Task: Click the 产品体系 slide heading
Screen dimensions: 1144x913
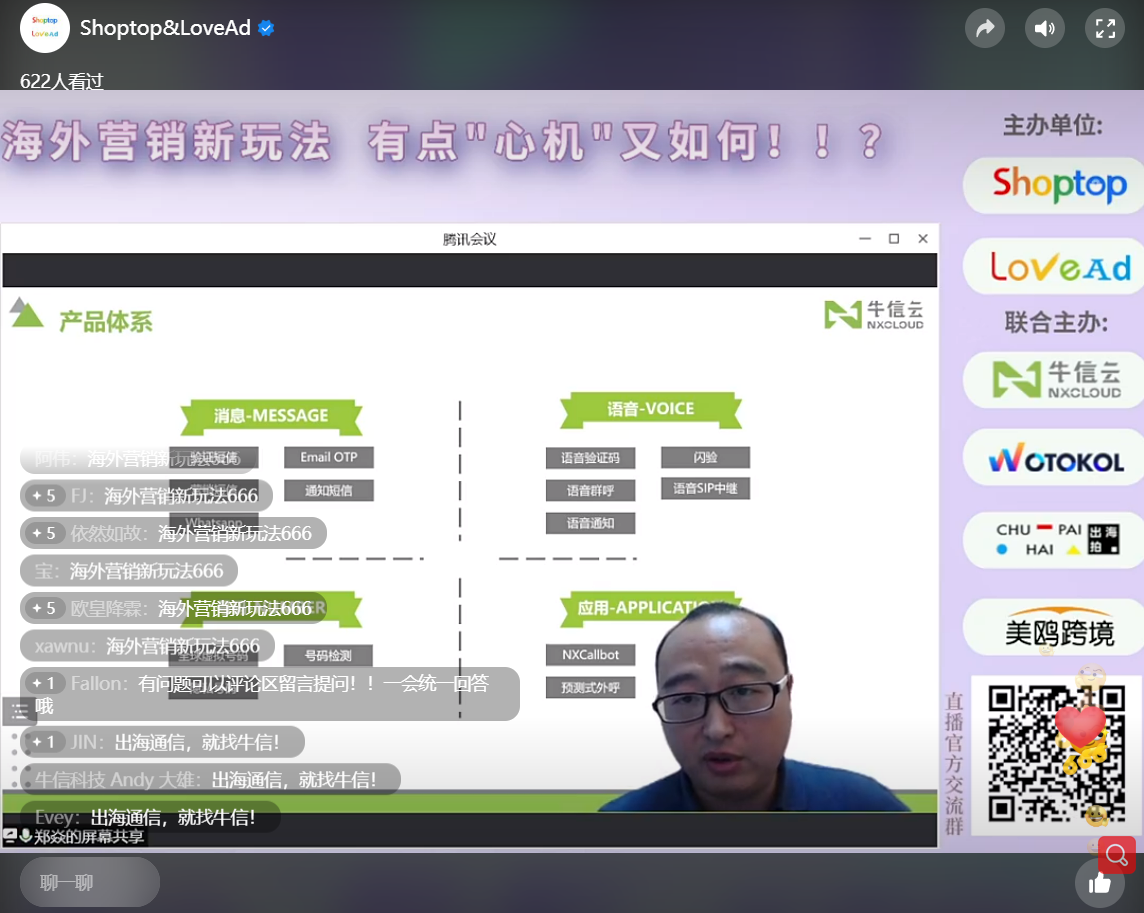Action: tap(106, 322)
